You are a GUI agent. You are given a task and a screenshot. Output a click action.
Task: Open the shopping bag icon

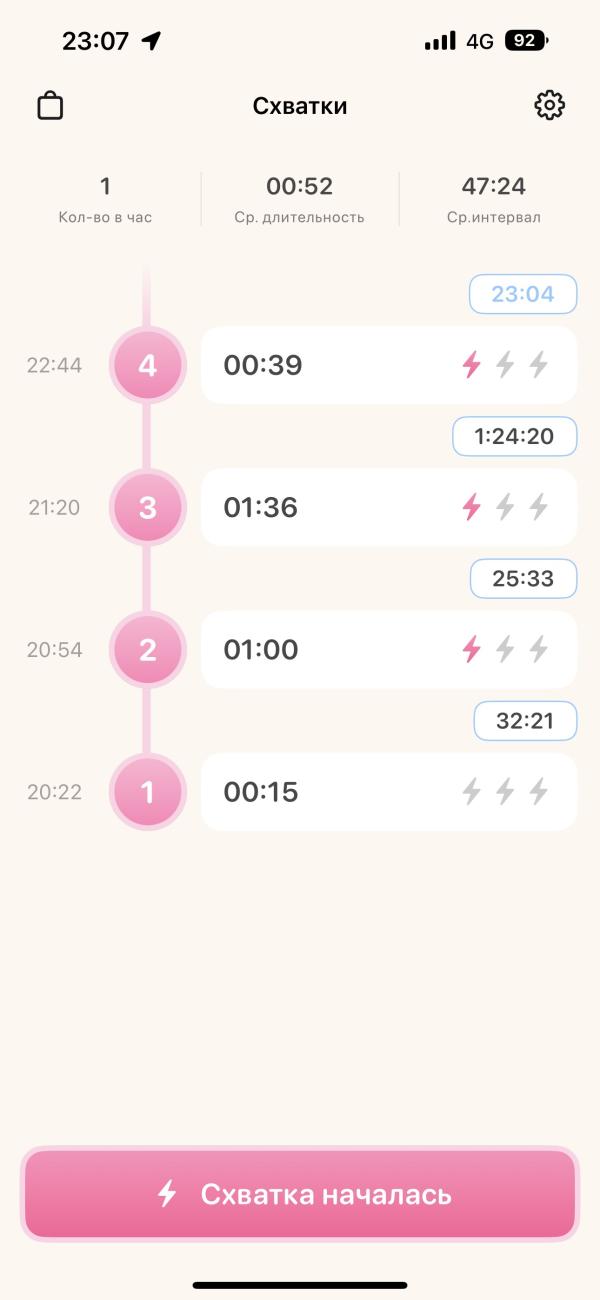point(50,105)
